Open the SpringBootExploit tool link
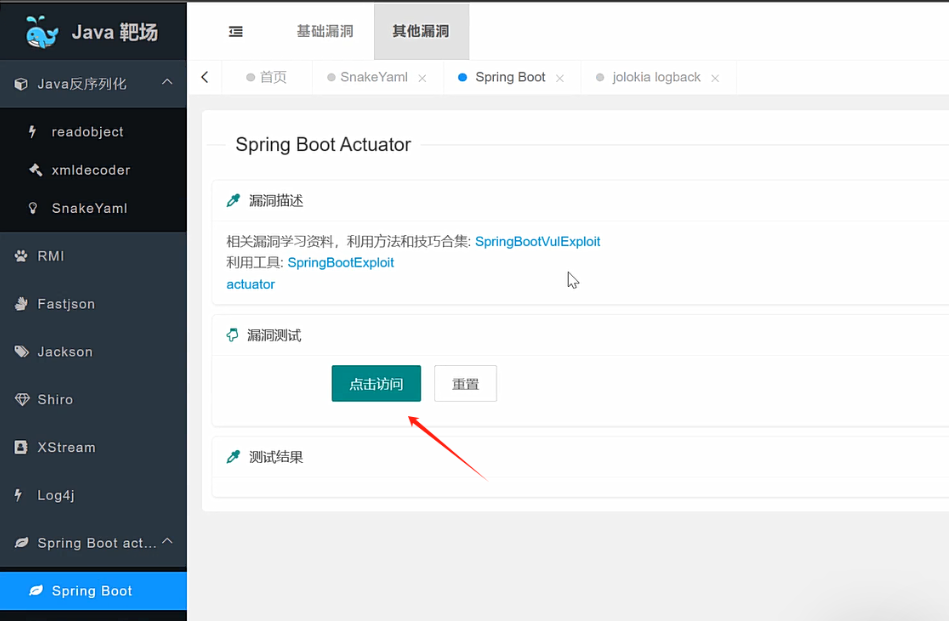 point(340,263)
